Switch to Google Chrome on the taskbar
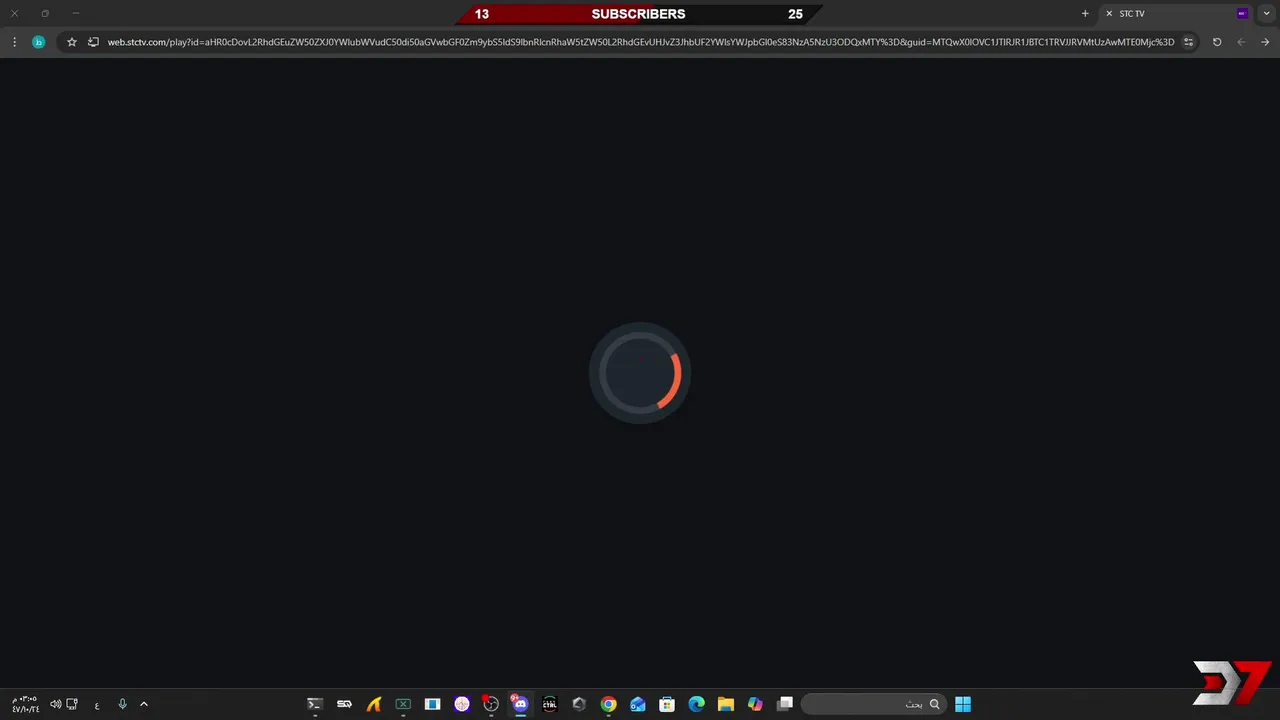The image size is (1280, 720). point(608,704)
